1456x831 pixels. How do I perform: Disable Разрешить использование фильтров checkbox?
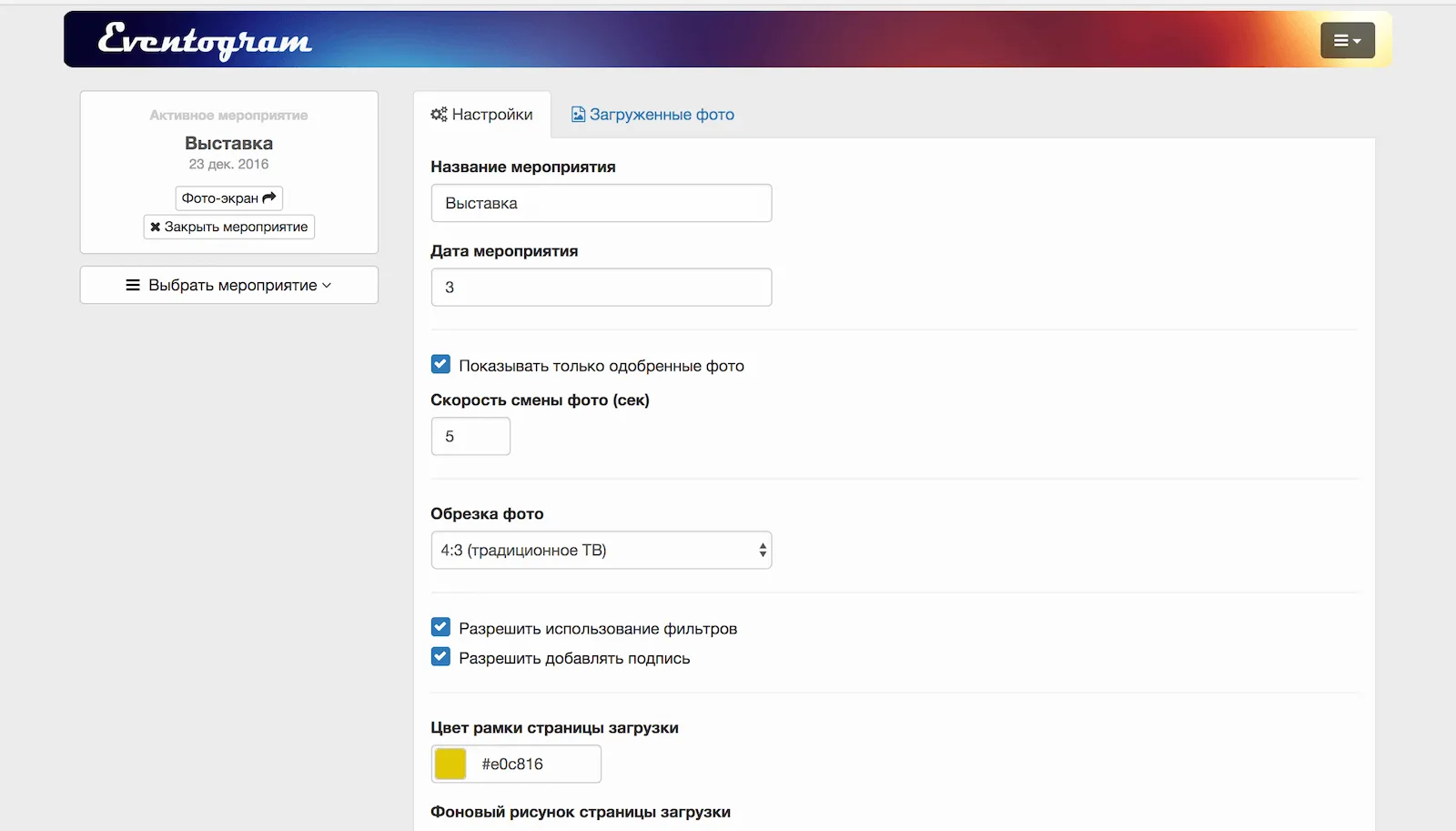pos(440,627)
